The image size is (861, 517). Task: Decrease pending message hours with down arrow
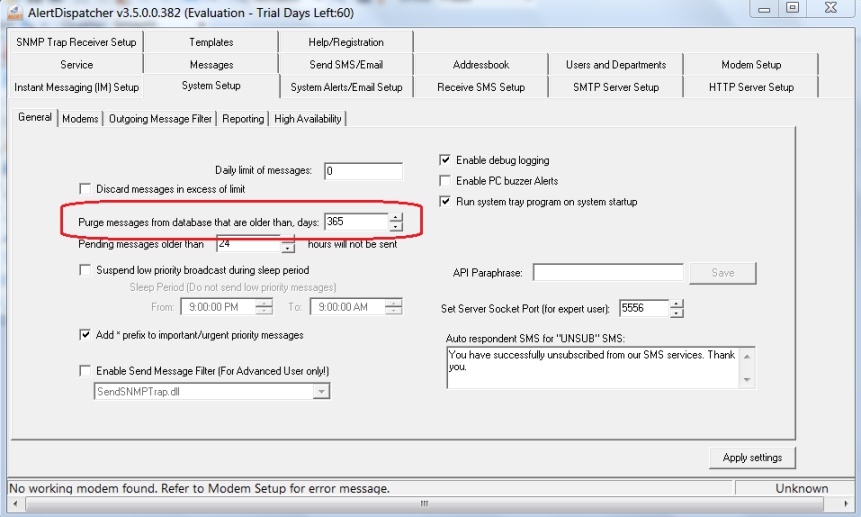point(288,248)
